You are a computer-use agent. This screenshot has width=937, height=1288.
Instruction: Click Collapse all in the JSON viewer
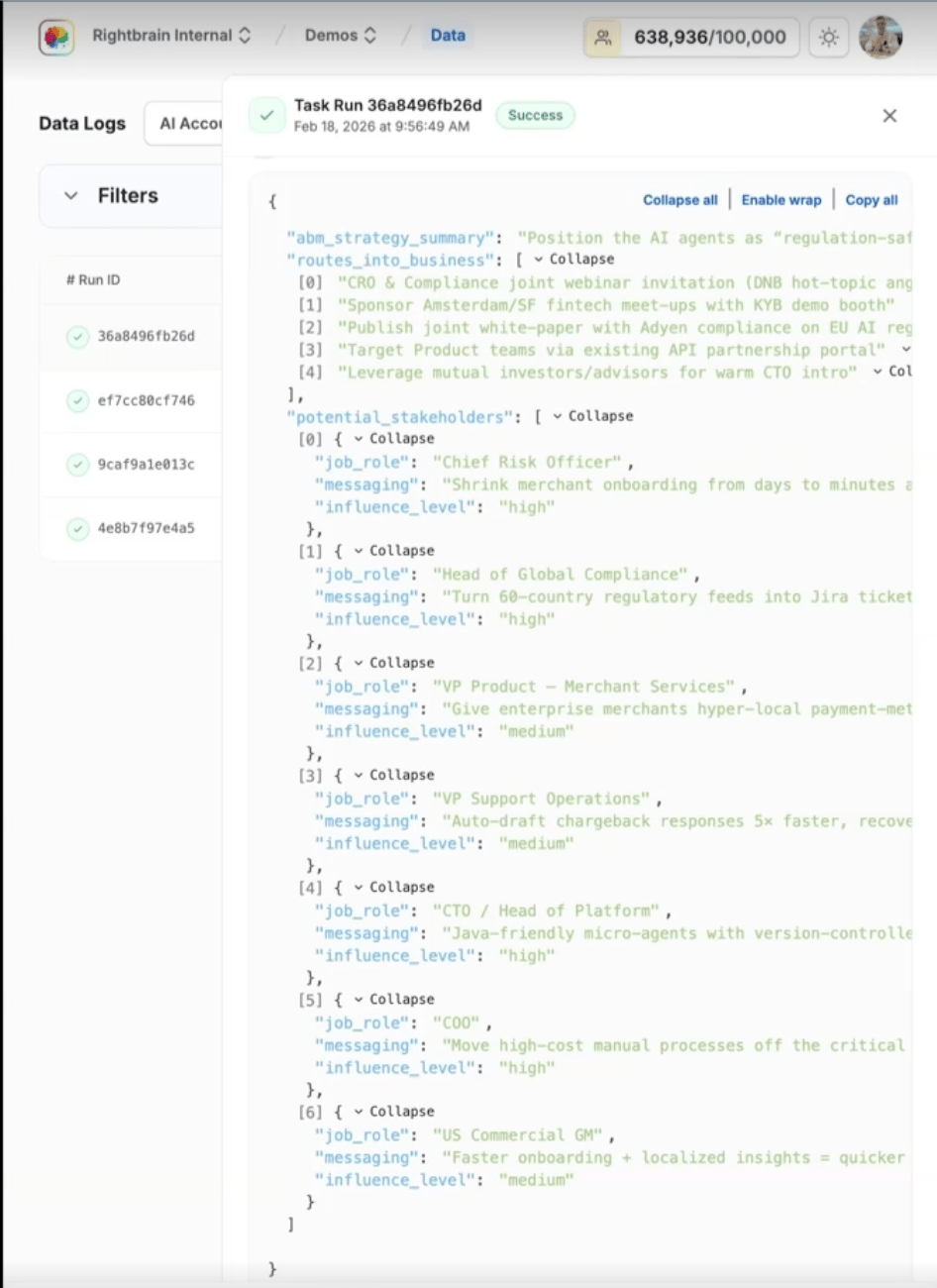point(679,200)
